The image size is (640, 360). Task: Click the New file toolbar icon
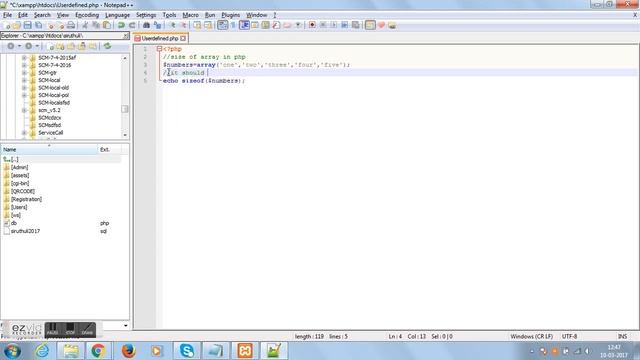(7, 25)
